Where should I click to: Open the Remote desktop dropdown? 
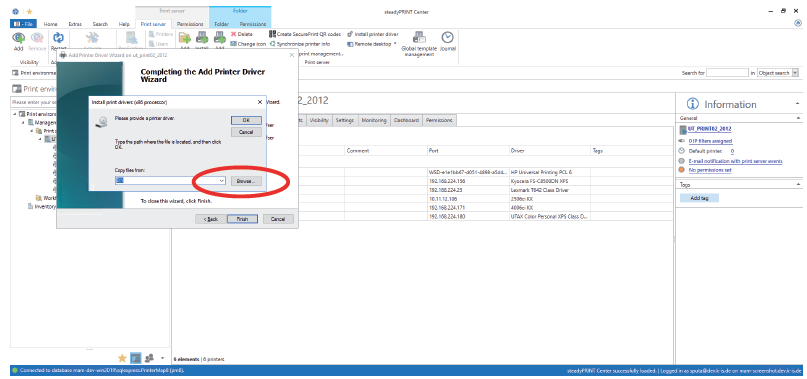pyautogui.click(x=395, y=44)
